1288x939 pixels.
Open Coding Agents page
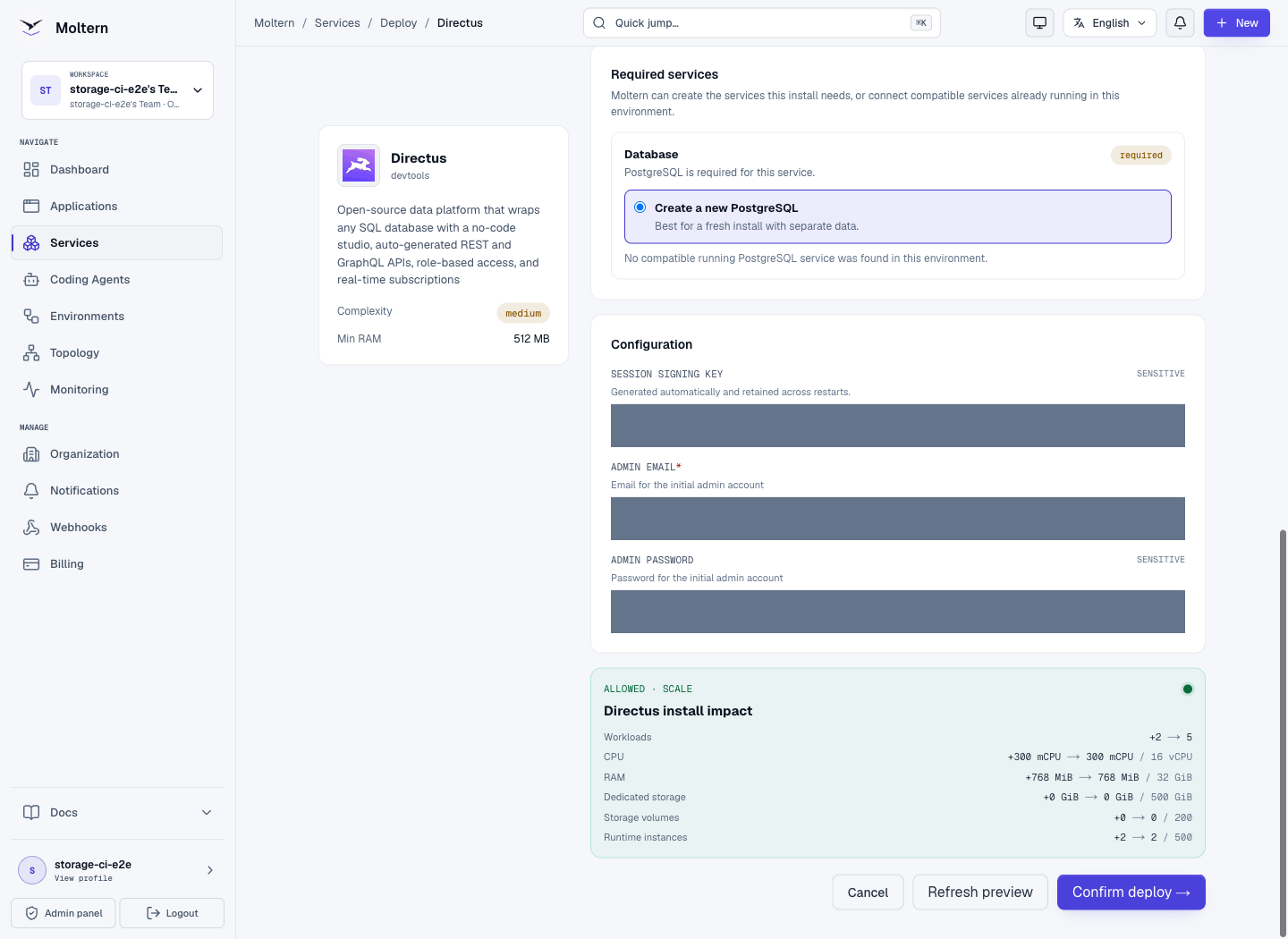point(117,280)
